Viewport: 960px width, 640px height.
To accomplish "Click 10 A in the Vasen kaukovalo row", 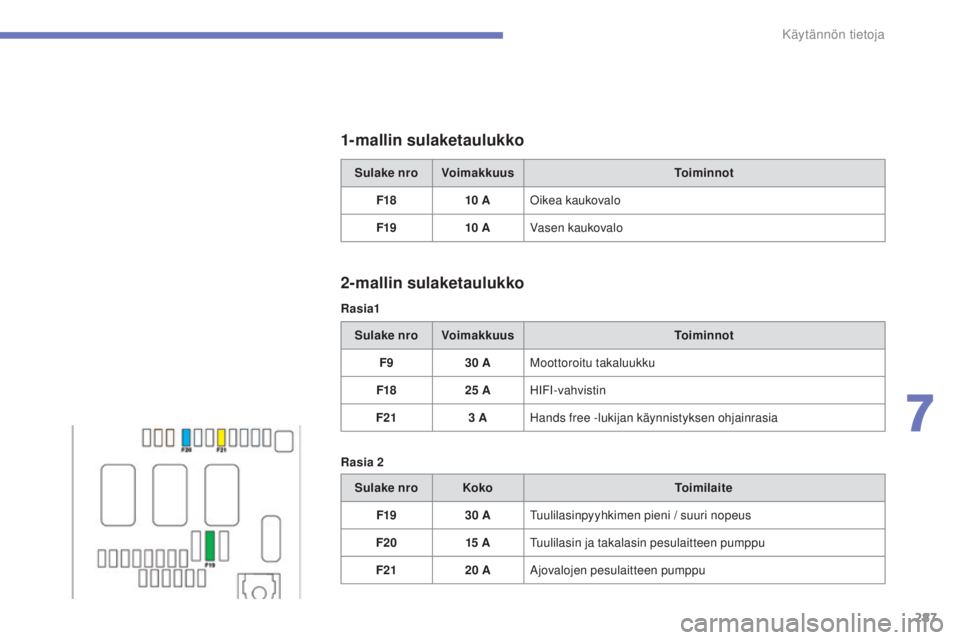I will (x=478, y=228).
